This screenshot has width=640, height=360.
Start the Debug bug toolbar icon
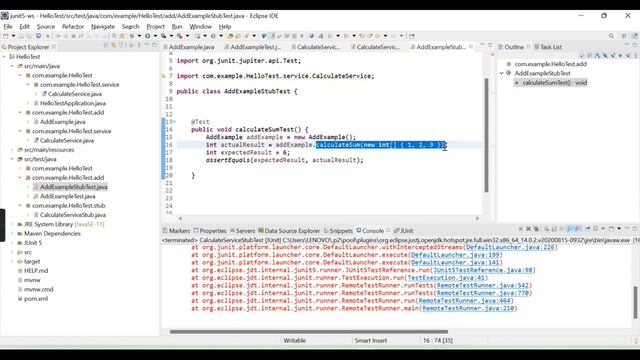(x=132, y=36)
